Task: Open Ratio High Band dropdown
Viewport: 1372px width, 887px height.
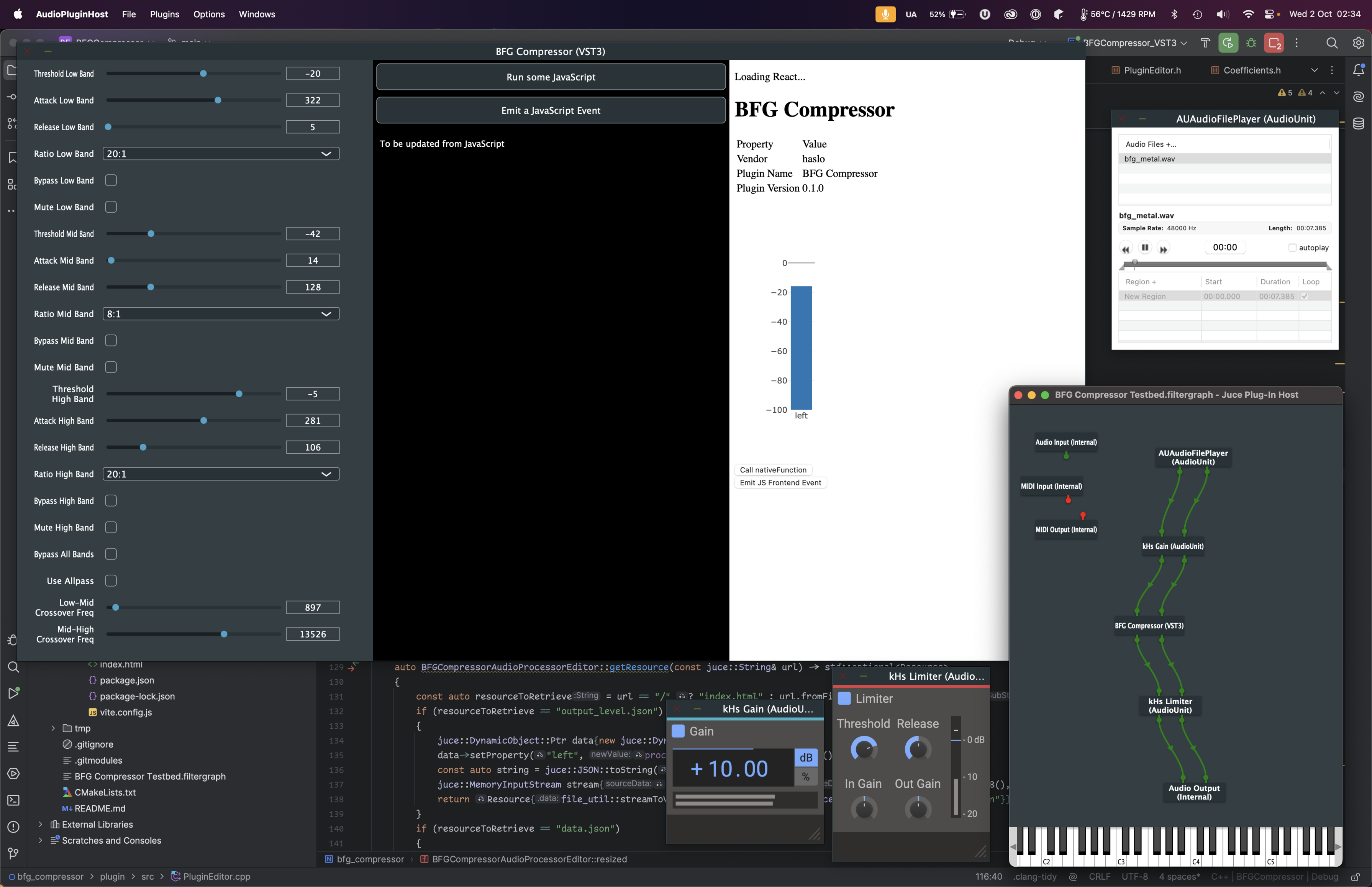Action: (221, 474)
